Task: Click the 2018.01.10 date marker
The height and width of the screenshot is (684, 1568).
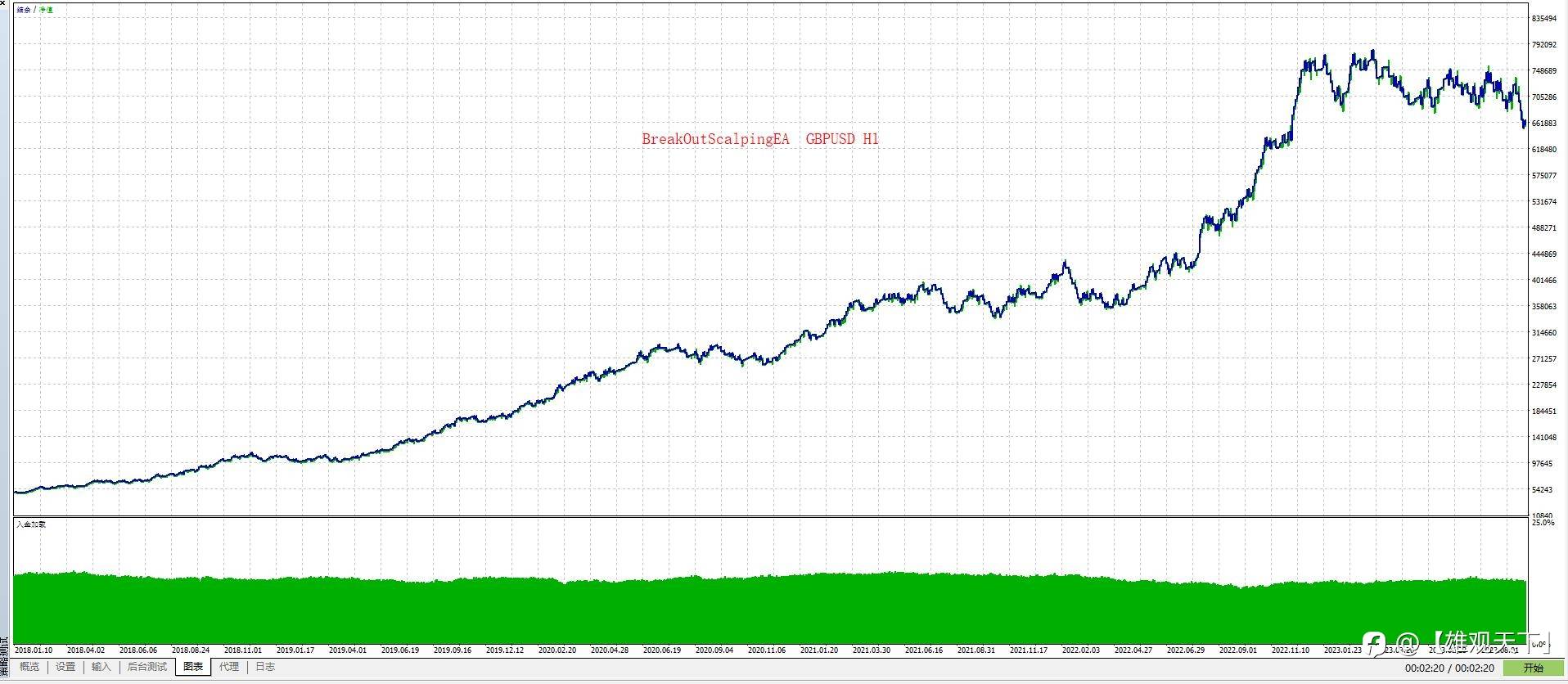Action: [34, 650]
